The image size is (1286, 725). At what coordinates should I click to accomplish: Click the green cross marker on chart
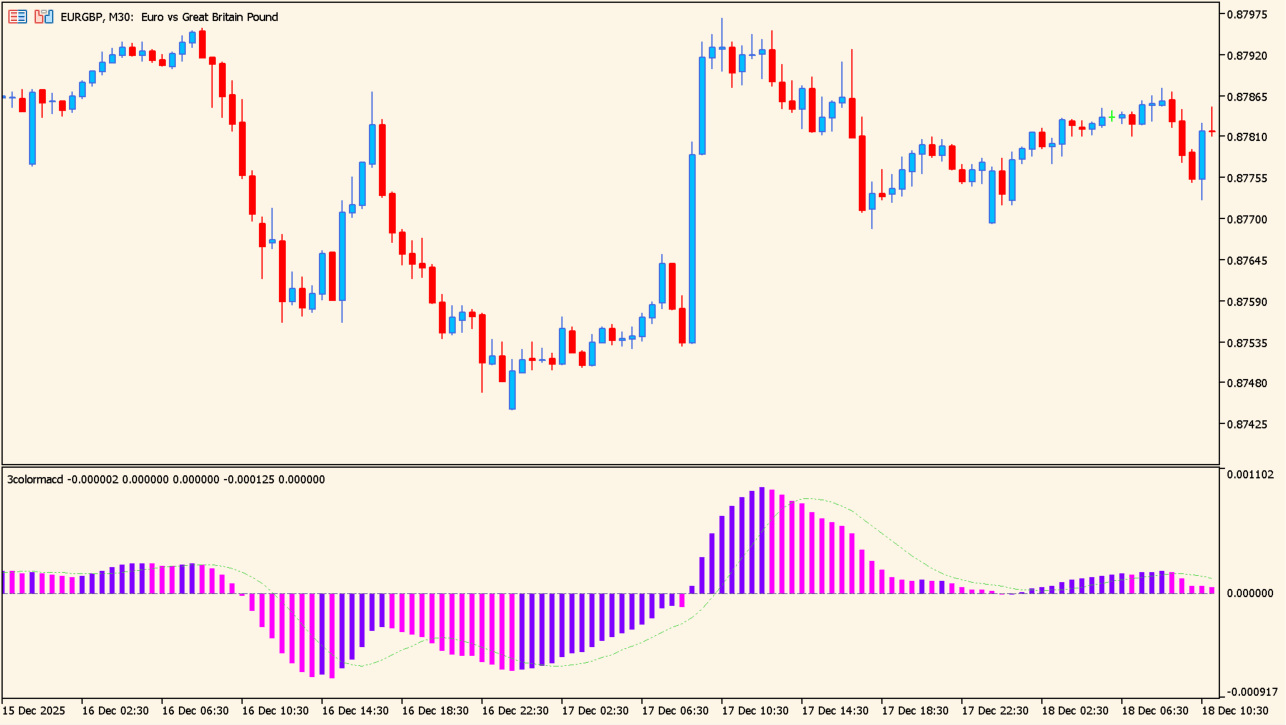1112,117
